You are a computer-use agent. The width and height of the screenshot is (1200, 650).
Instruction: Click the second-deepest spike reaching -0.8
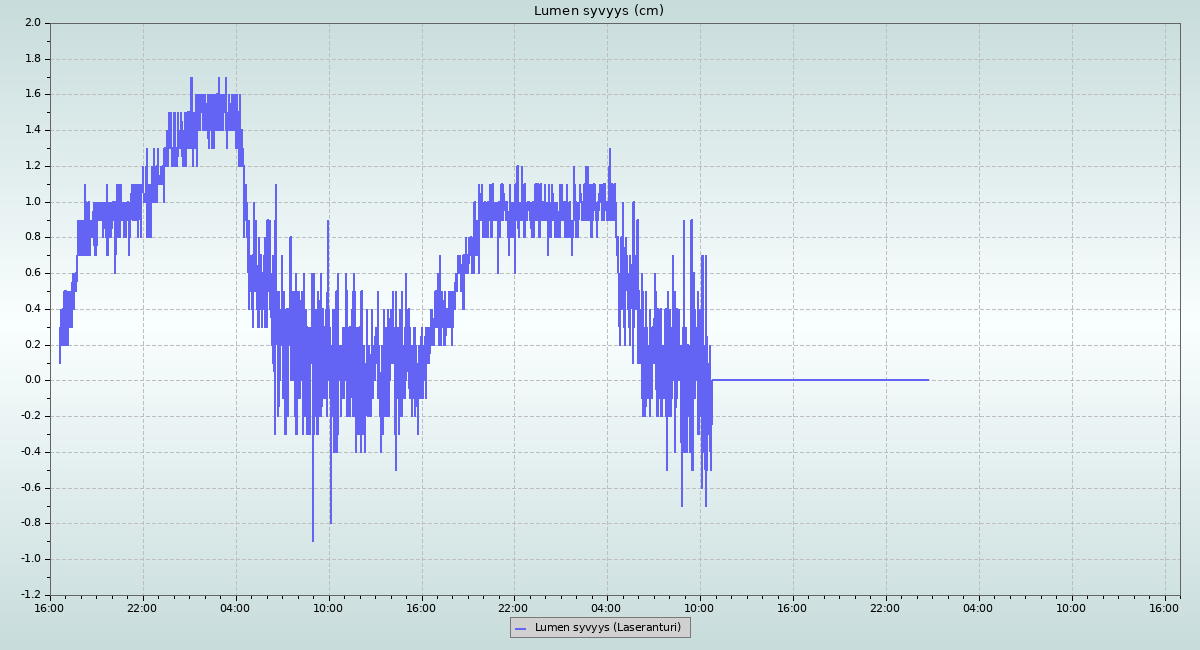331,522
